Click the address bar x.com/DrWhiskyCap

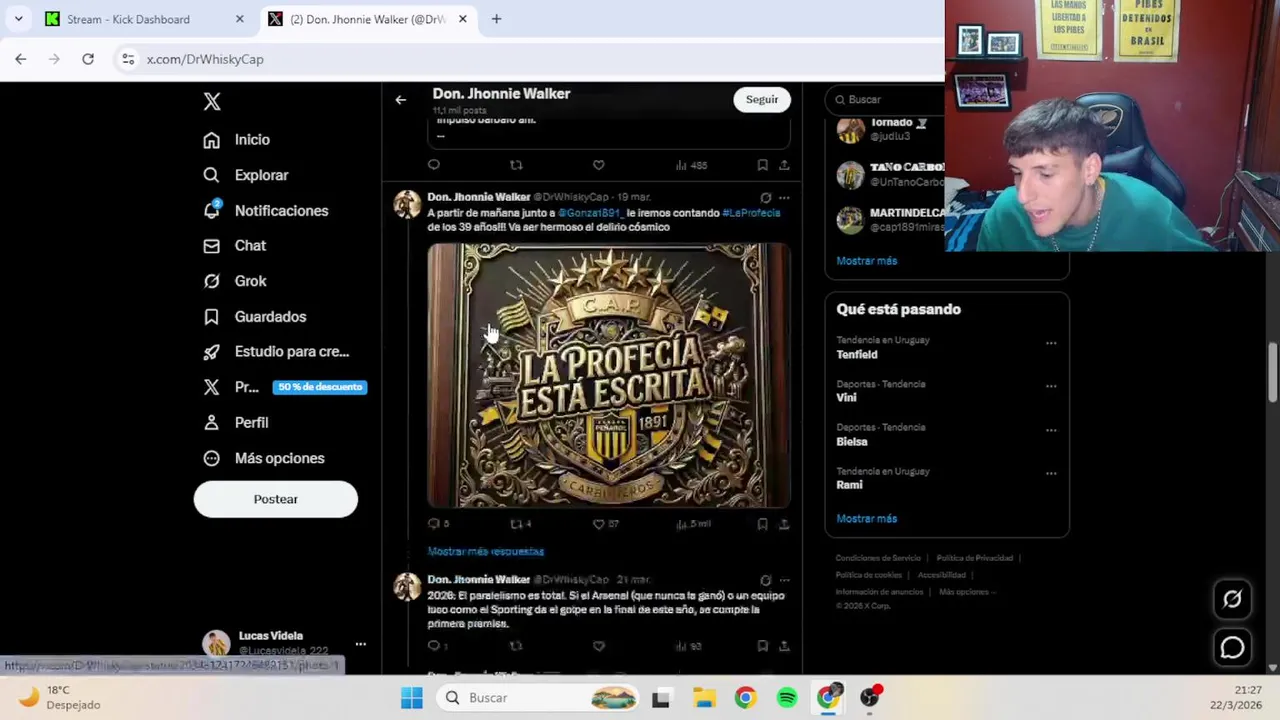(x=205, y=60)
